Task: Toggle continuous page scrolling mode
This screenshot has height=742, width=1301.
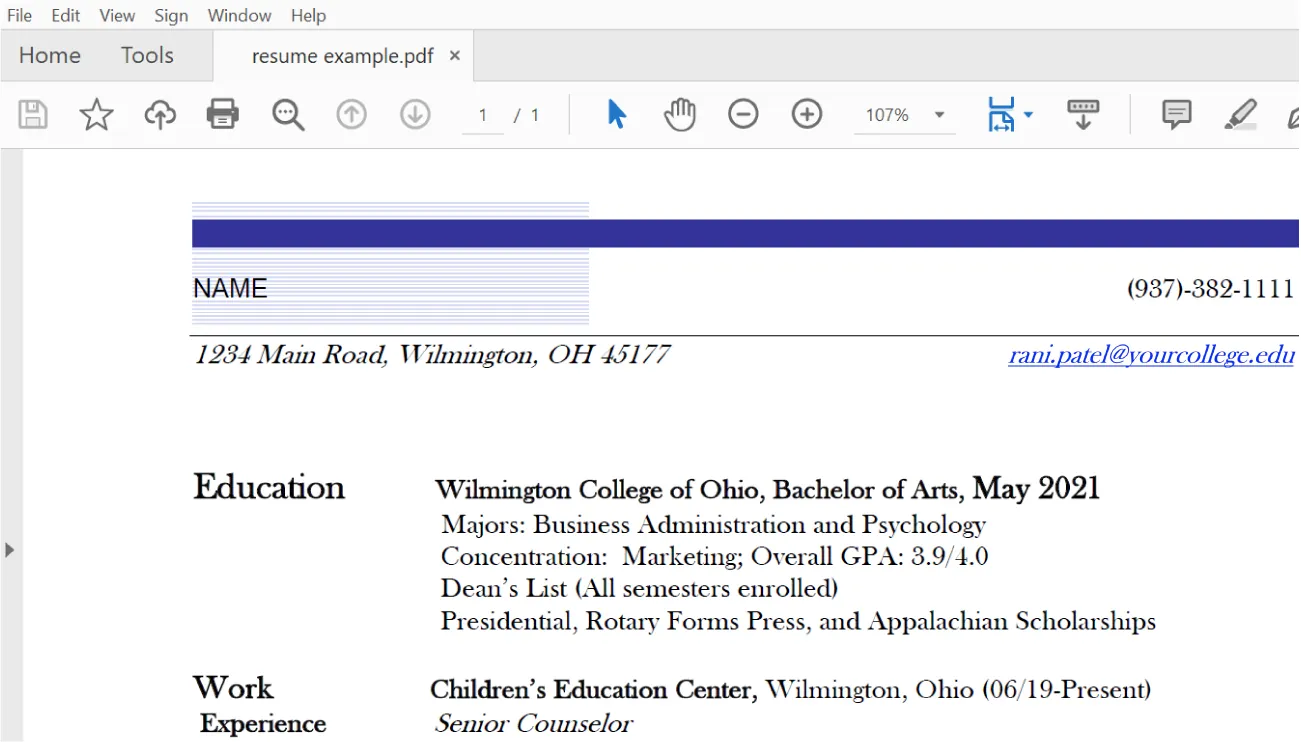Action: [1083, 114]
